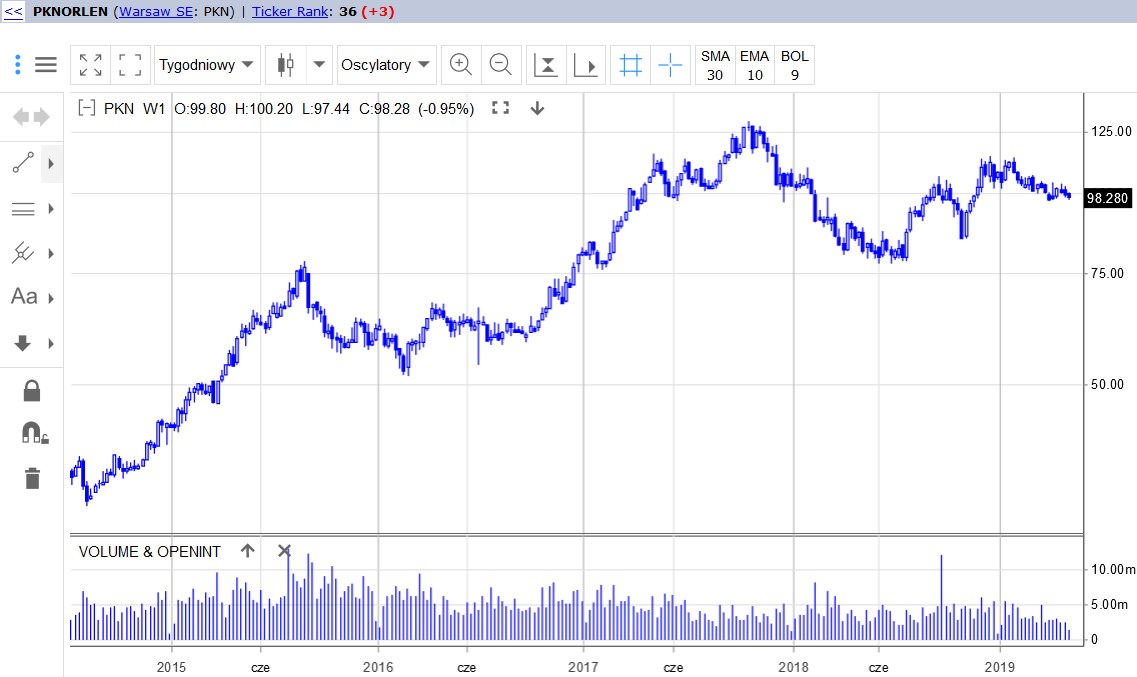Click the 2016 time axis label
Image resolution: width=1137 pixels, height=677 pixels.
coord(378,667)
